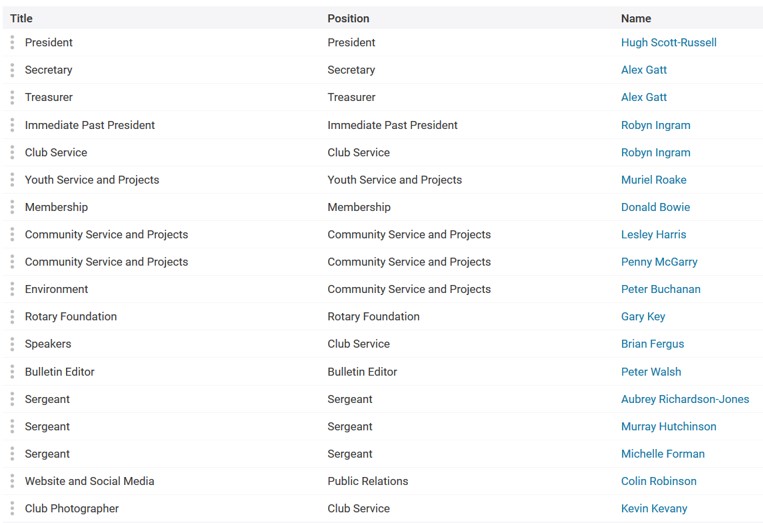This screenshot has height=523, width=763.
Task: Click the Muriel Roake name link
Action: (x=654, y=180)
